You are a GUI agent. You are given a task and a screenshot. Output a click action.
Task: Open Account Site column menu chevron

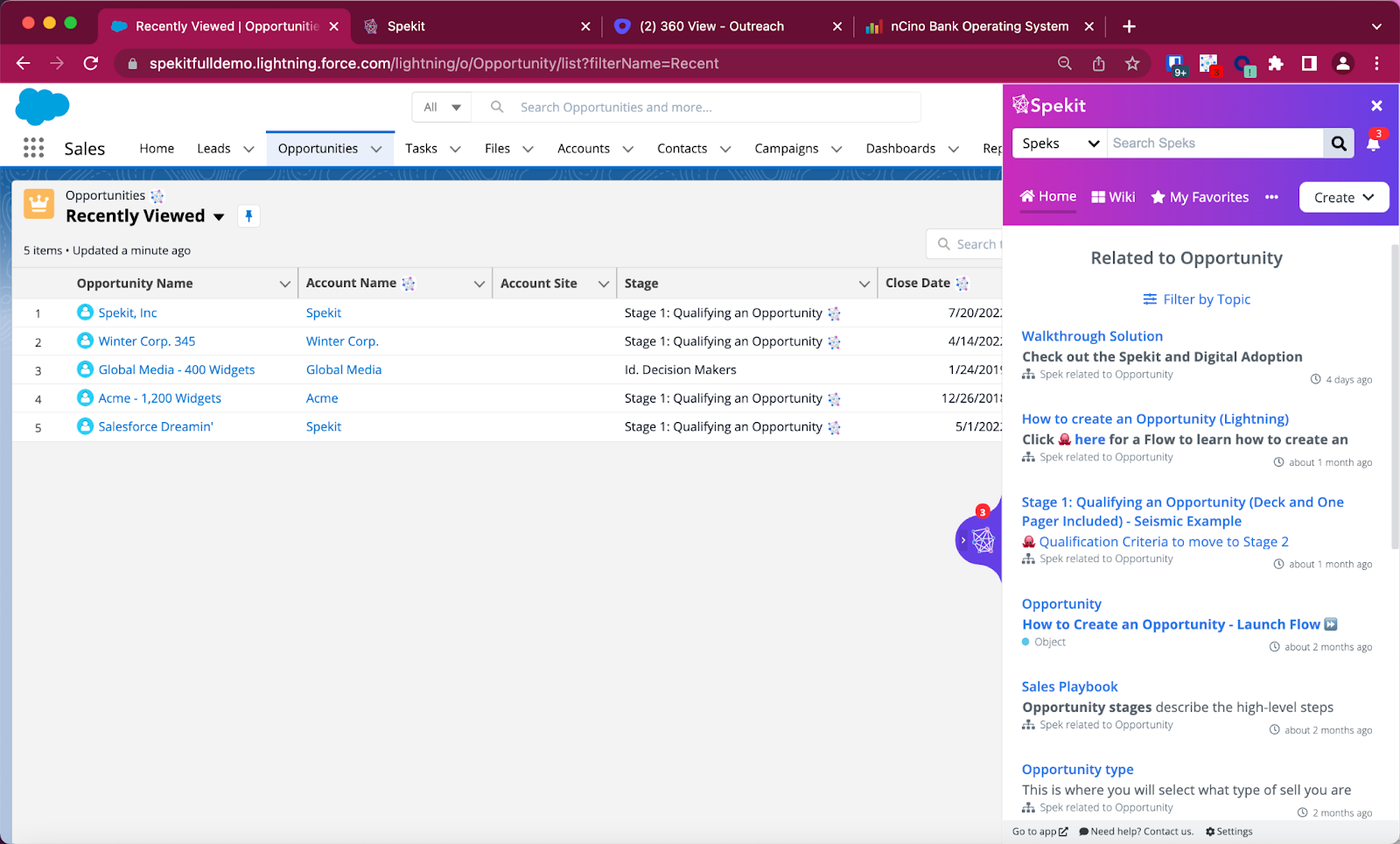click(x=603, y=284)
